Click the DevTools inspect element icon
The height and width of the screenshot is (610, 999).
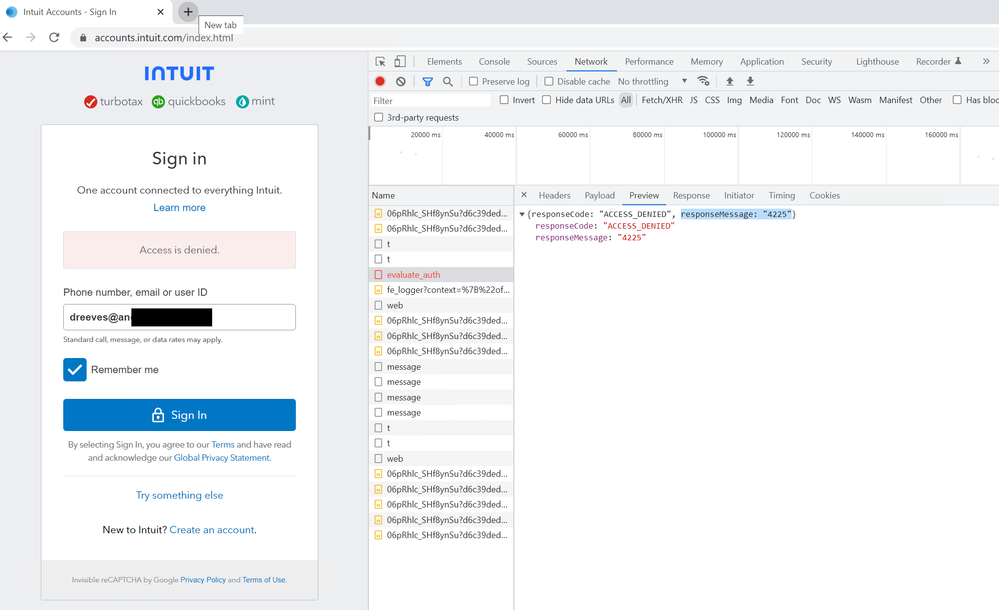click(x=381, y=62)
